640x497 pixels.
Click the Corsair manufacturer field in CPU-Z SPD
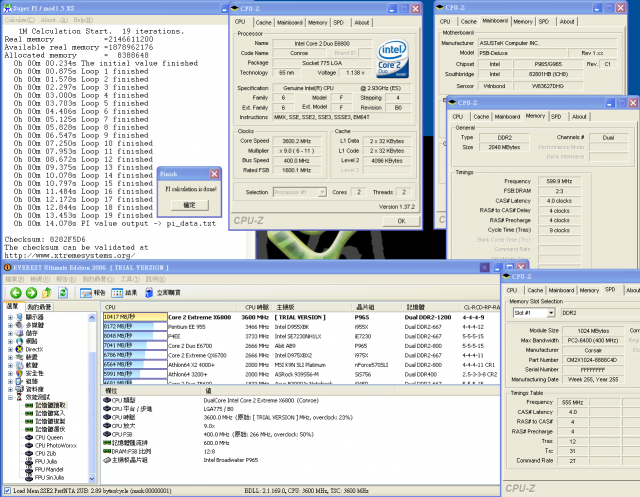pyautogui.click(x=593, y=350)
